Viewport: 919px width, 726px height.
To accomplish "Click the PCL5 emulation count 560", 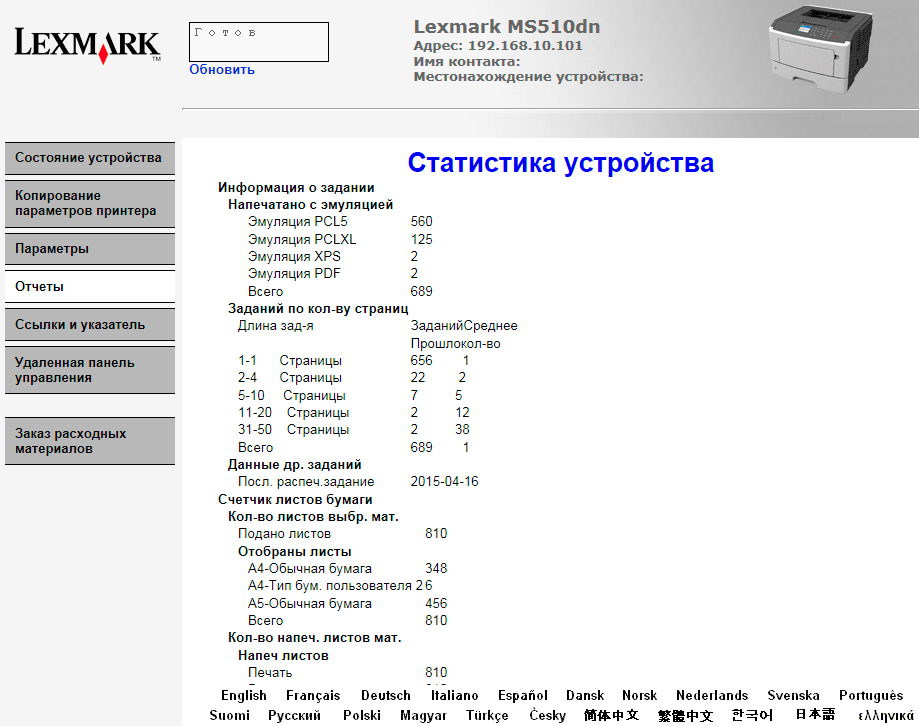I will [421, 221].
